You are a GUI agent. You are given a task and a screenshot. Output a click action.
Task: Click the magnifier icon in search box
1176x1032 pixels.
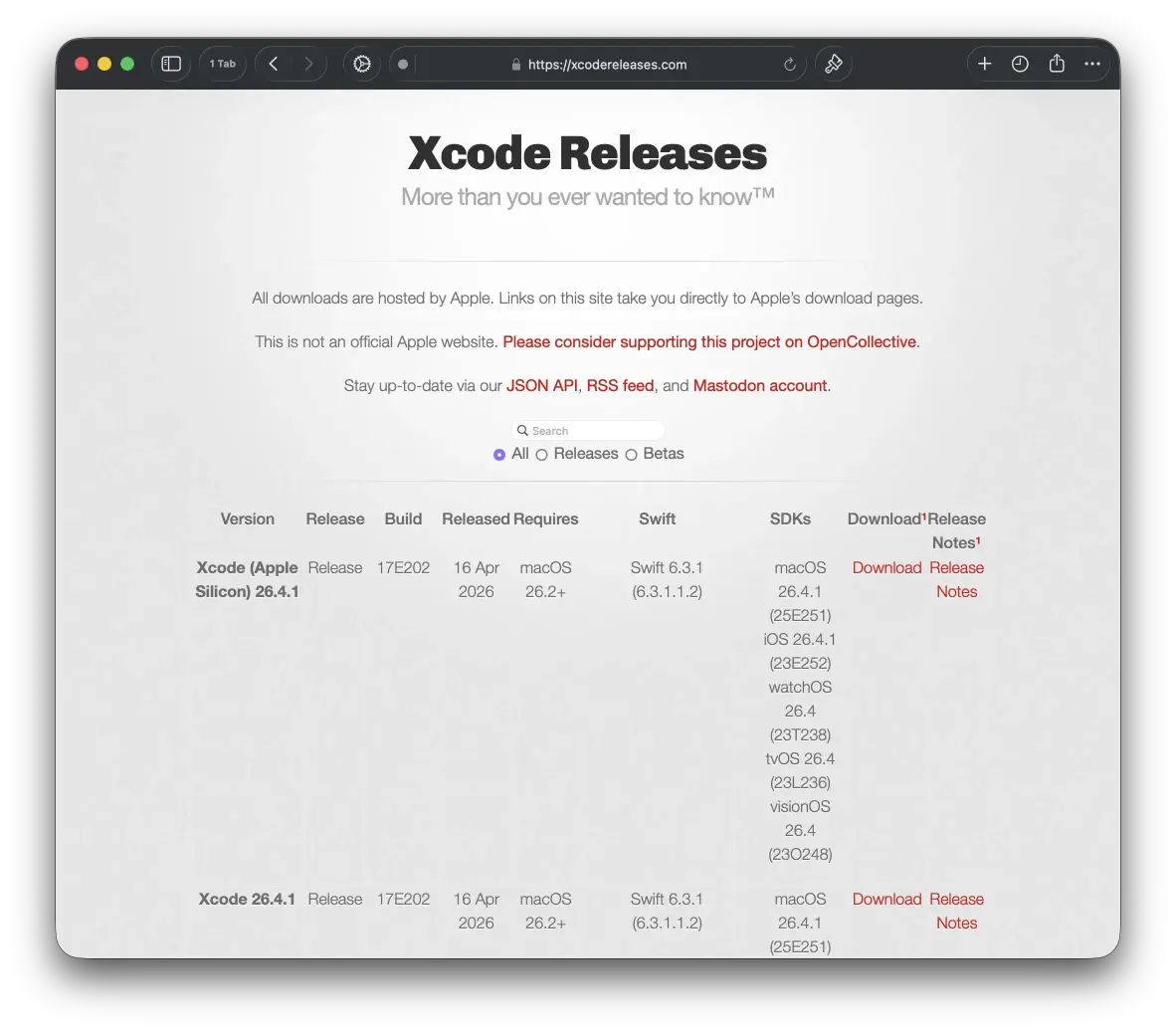[522, 431]
